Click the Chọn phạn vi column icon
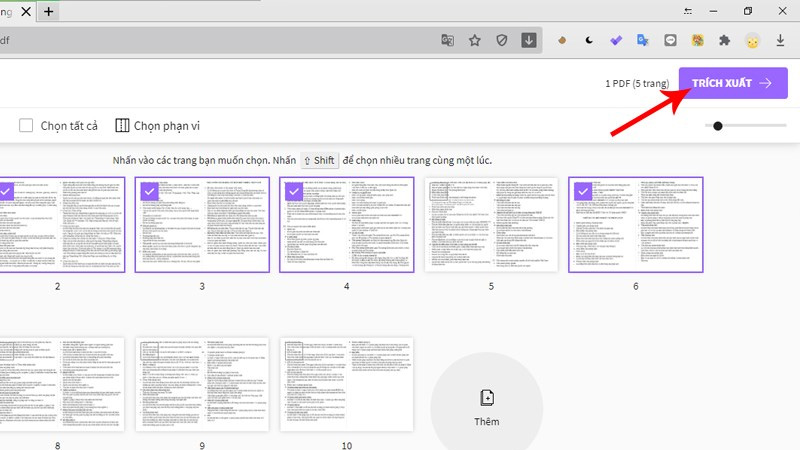Screen dimensions: 800x450 (x=122, y=126)
